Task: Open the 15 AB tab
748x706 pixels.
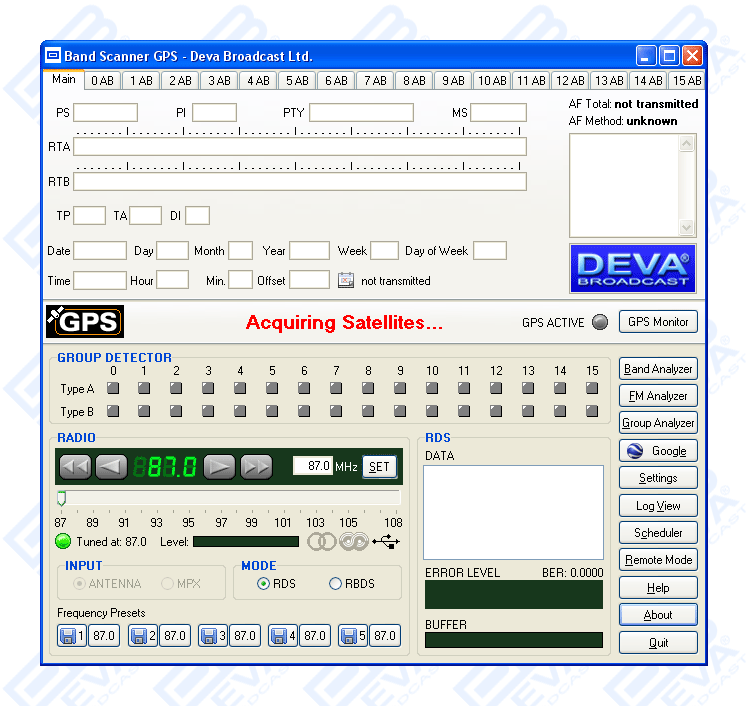Action: tap(686, 81)
